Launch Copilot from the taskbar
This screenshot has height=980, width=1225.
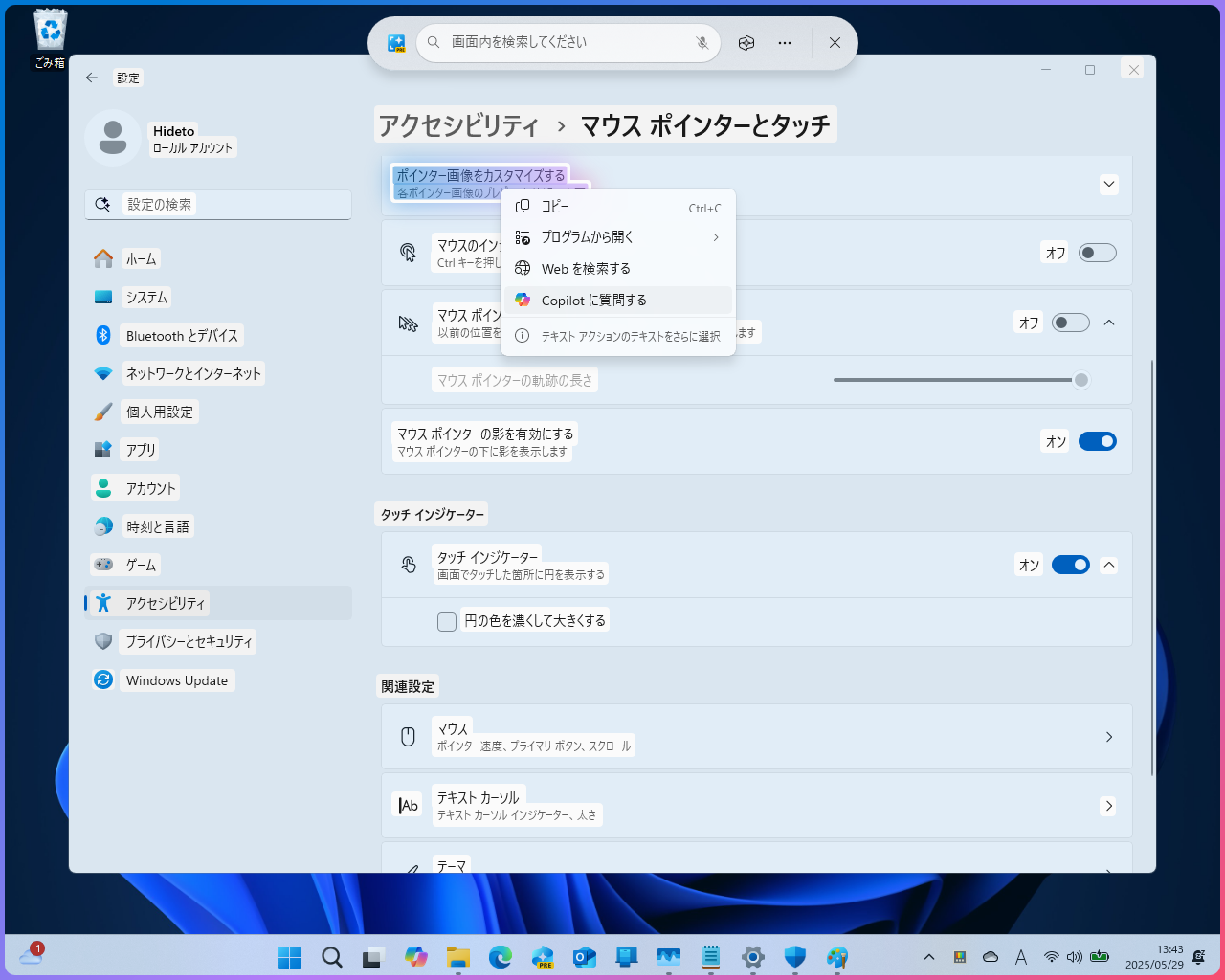415,957
